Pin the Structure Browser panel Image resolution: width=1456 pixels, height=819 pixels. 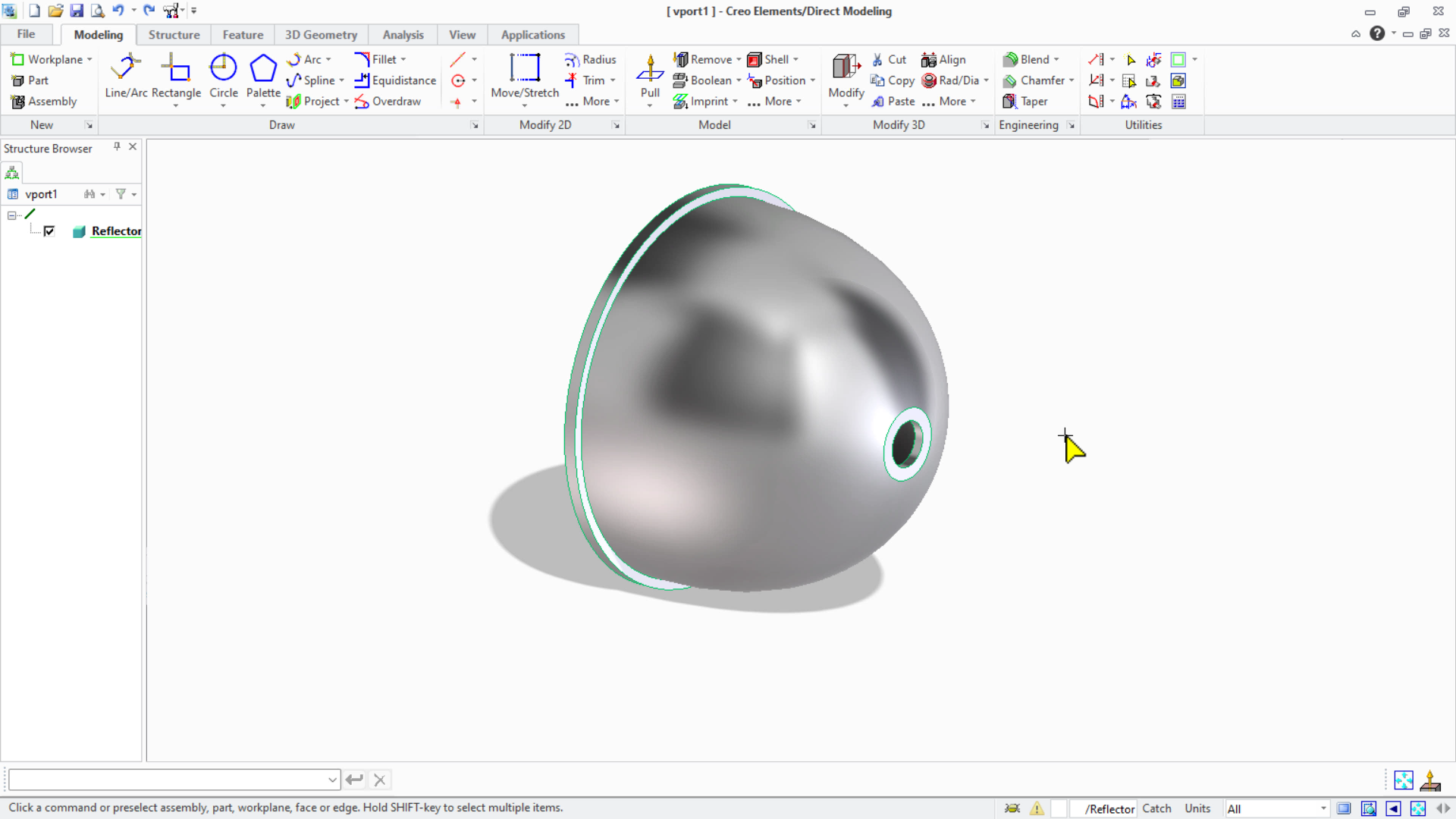117,147
